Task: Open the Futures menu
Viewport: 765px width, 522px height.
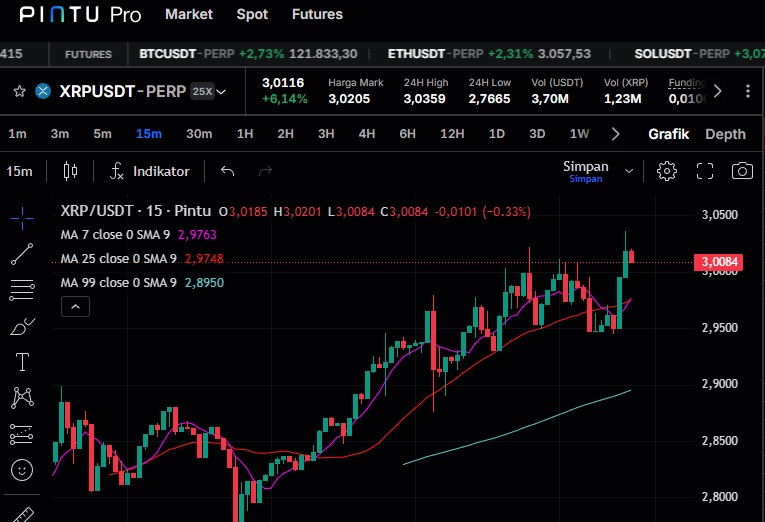Action: click(x=317, y=14)
